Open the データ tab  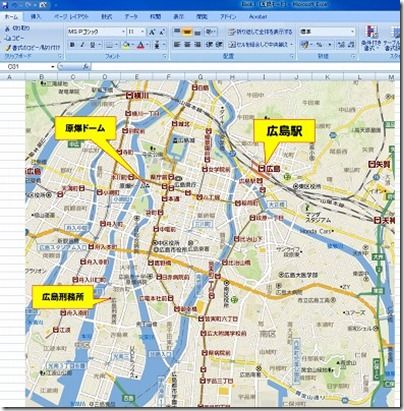click(x=131, y=16)
